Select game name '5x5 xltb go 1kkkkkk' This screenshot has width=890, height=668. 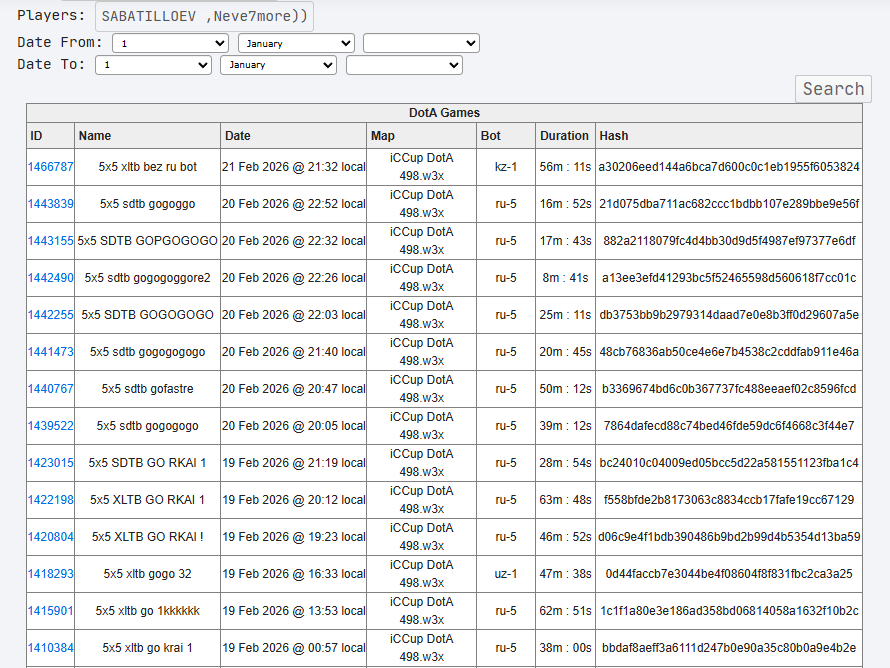148,611
